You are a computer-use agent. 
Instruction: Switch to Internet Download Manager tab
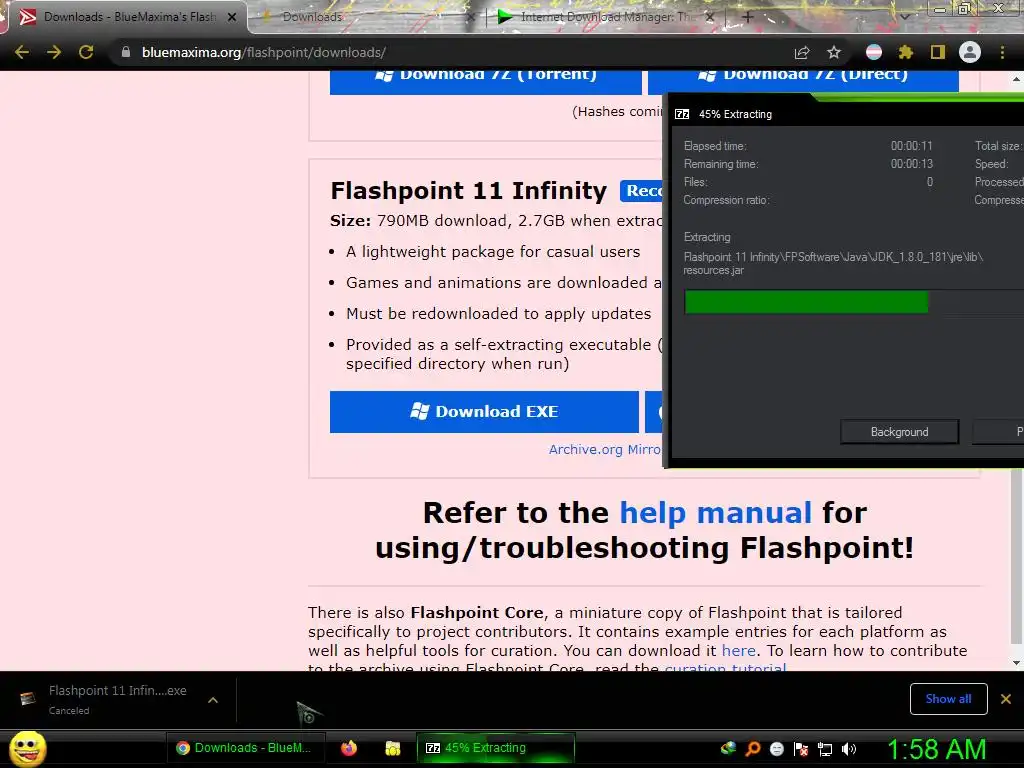click(x=607, y=17)
